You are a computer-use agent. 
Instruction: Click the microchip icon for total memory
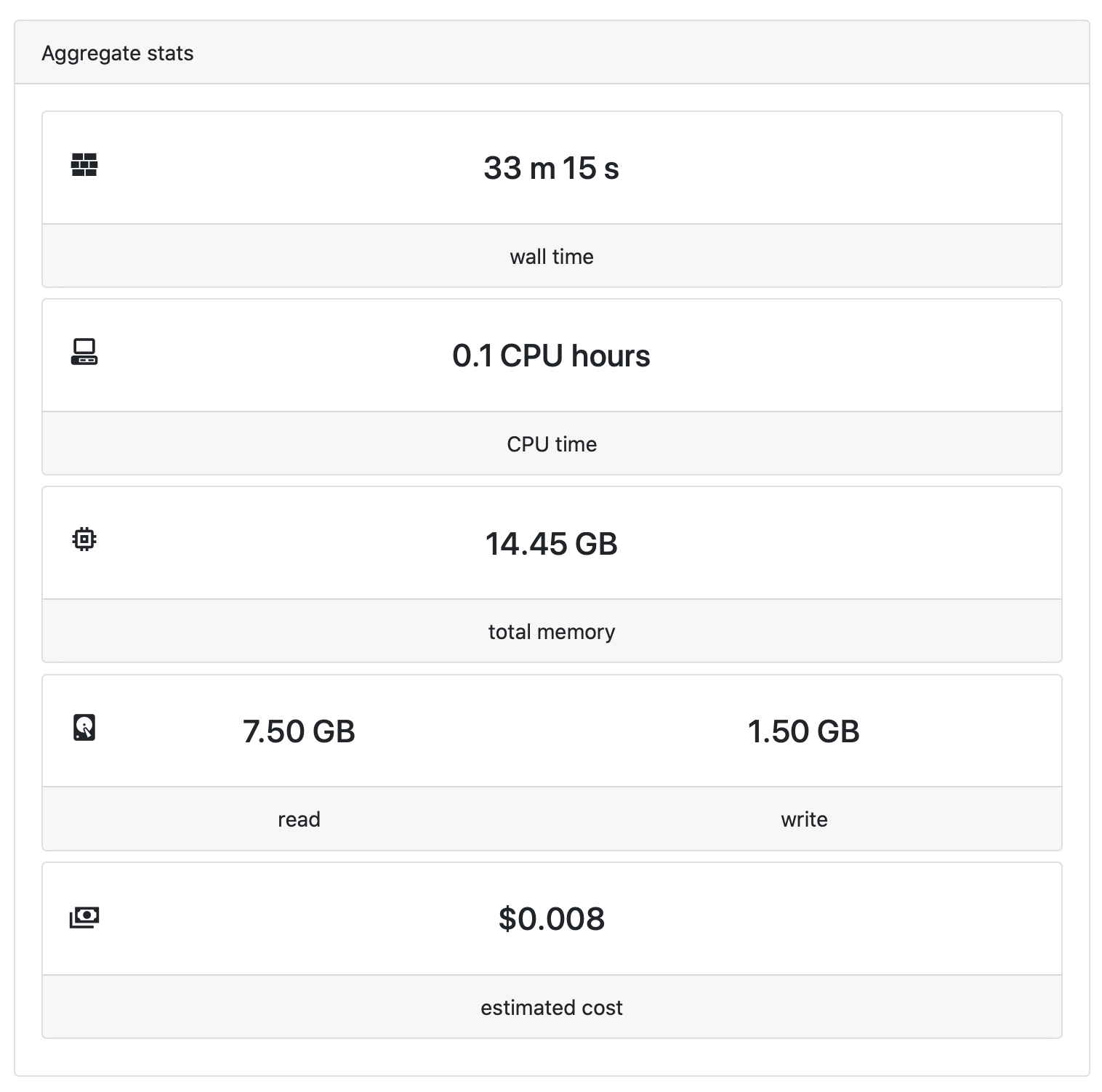tap(84, 539)
